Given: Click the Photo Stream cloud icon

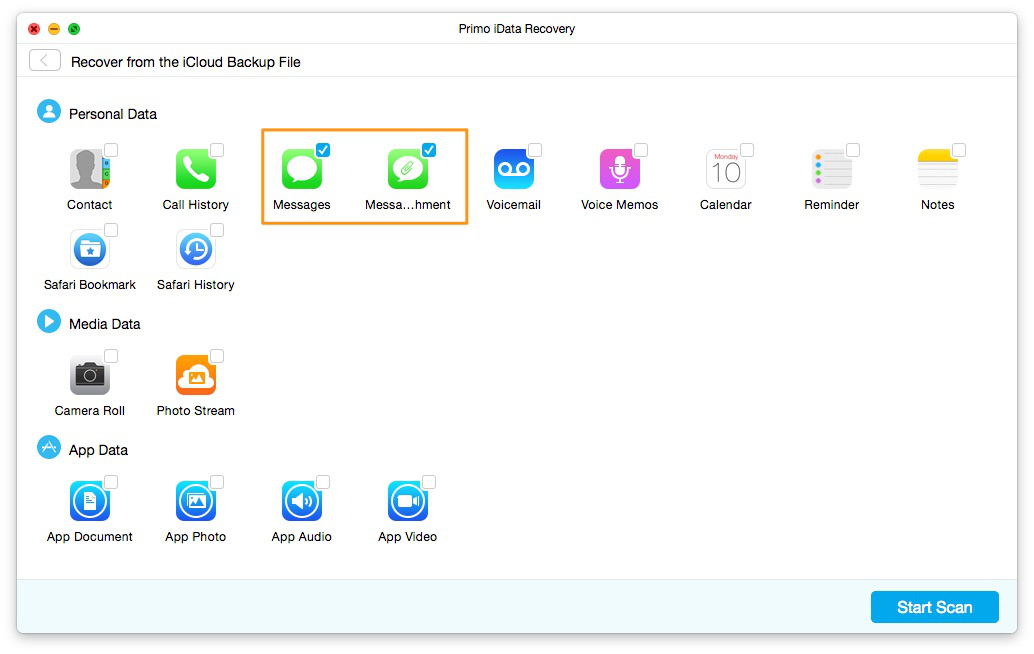Looking at the screenshot, I should (x=196, y=375).
